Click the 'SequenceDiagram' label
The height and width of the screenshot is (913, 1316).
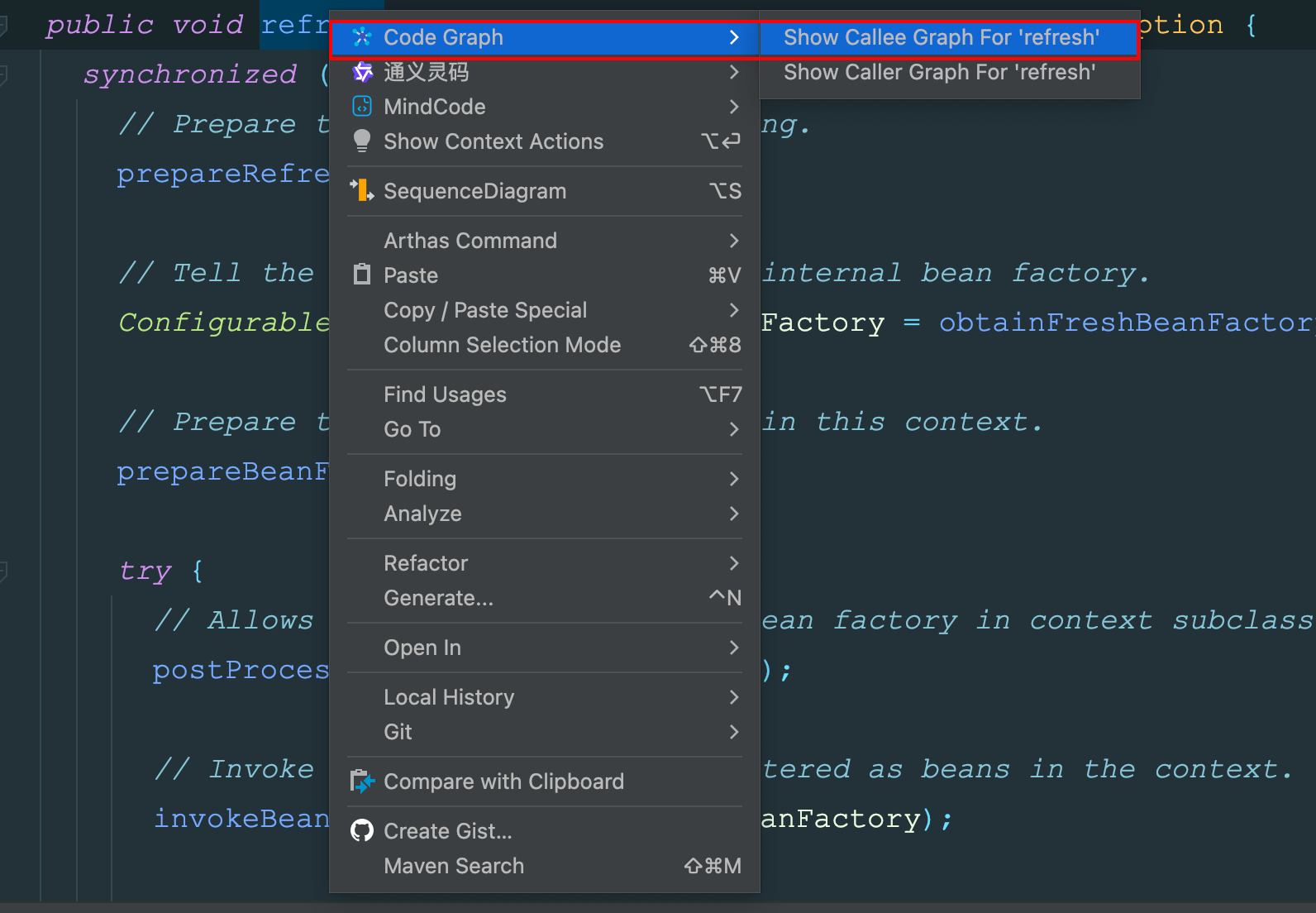(x=474, y=191)
